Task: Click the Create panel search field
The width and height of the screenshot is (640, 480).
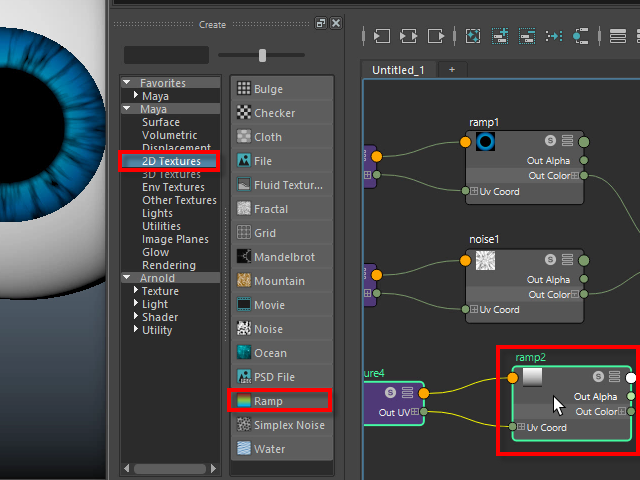Action: (x=166, y=55)
